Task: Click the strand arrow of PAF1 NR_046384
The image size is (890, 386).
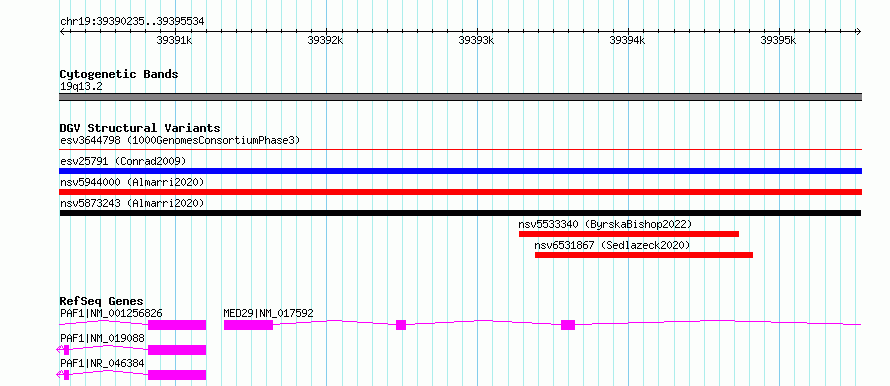Action: click(60, 375)
